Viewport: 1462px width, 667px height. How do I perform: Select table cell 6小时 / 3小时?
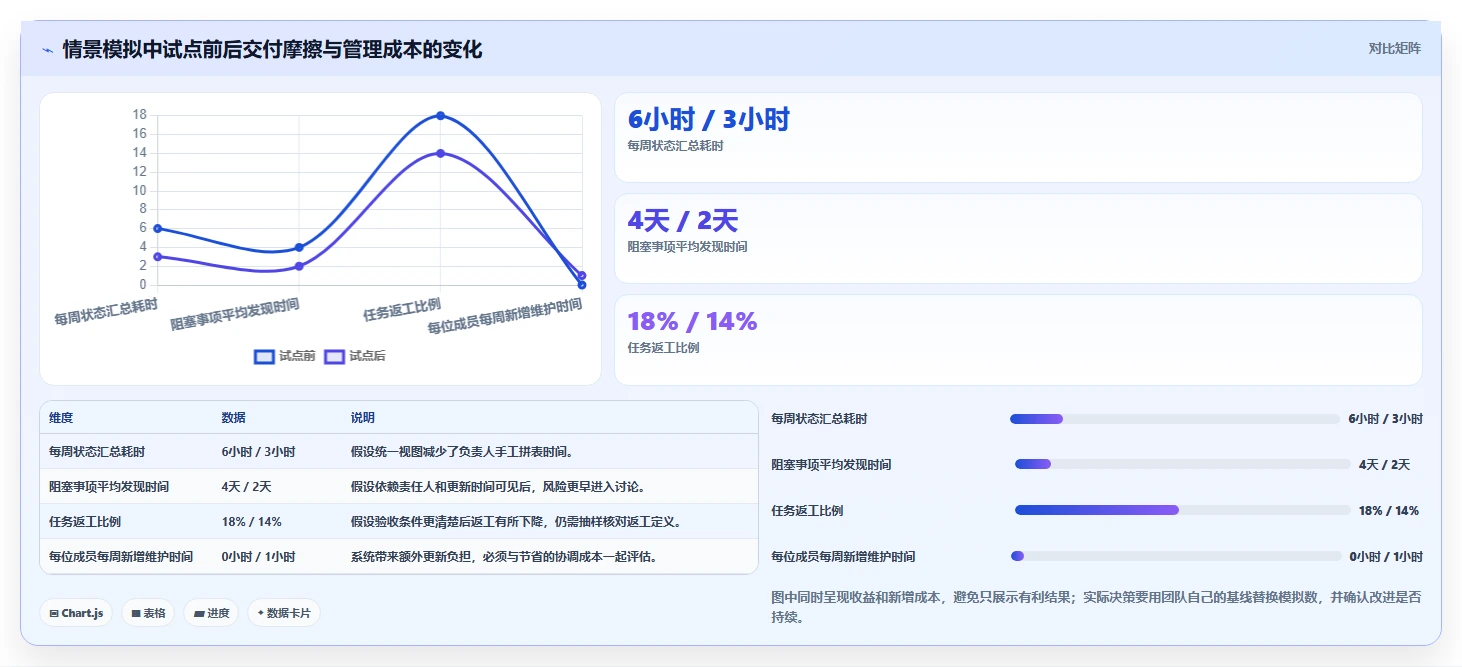pos(258,452)
